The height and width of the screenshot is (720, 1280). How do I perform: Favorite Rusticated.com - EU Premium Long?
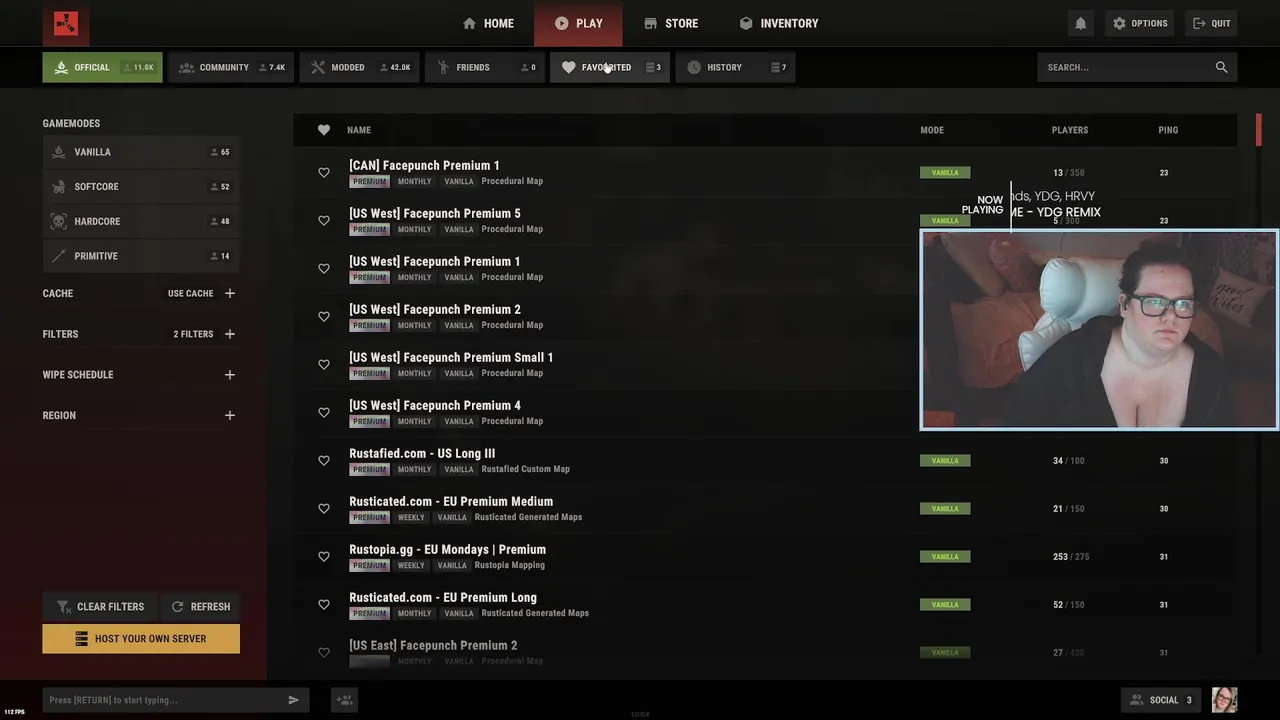tap(323, 605)
